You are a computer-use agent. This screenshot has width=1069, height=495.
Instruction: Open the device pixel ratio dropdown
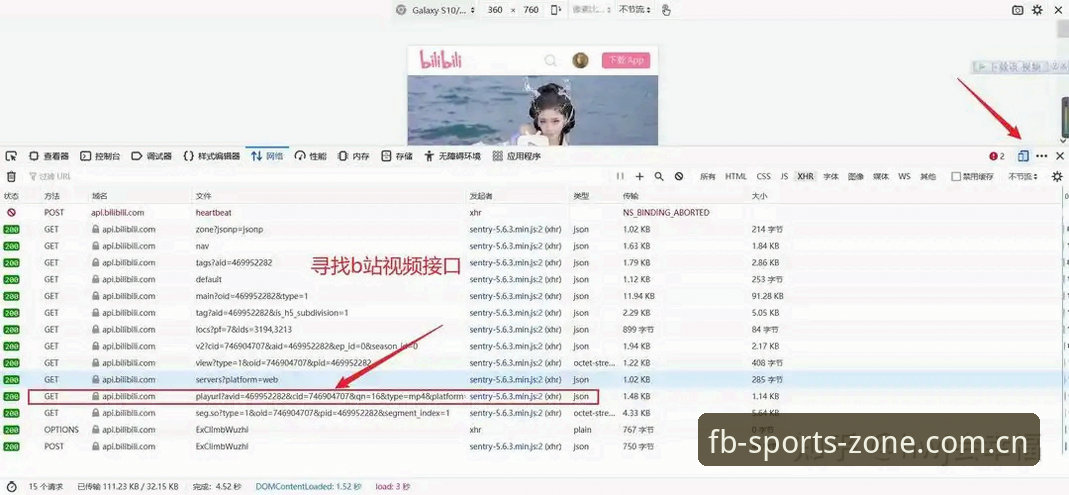590,10
